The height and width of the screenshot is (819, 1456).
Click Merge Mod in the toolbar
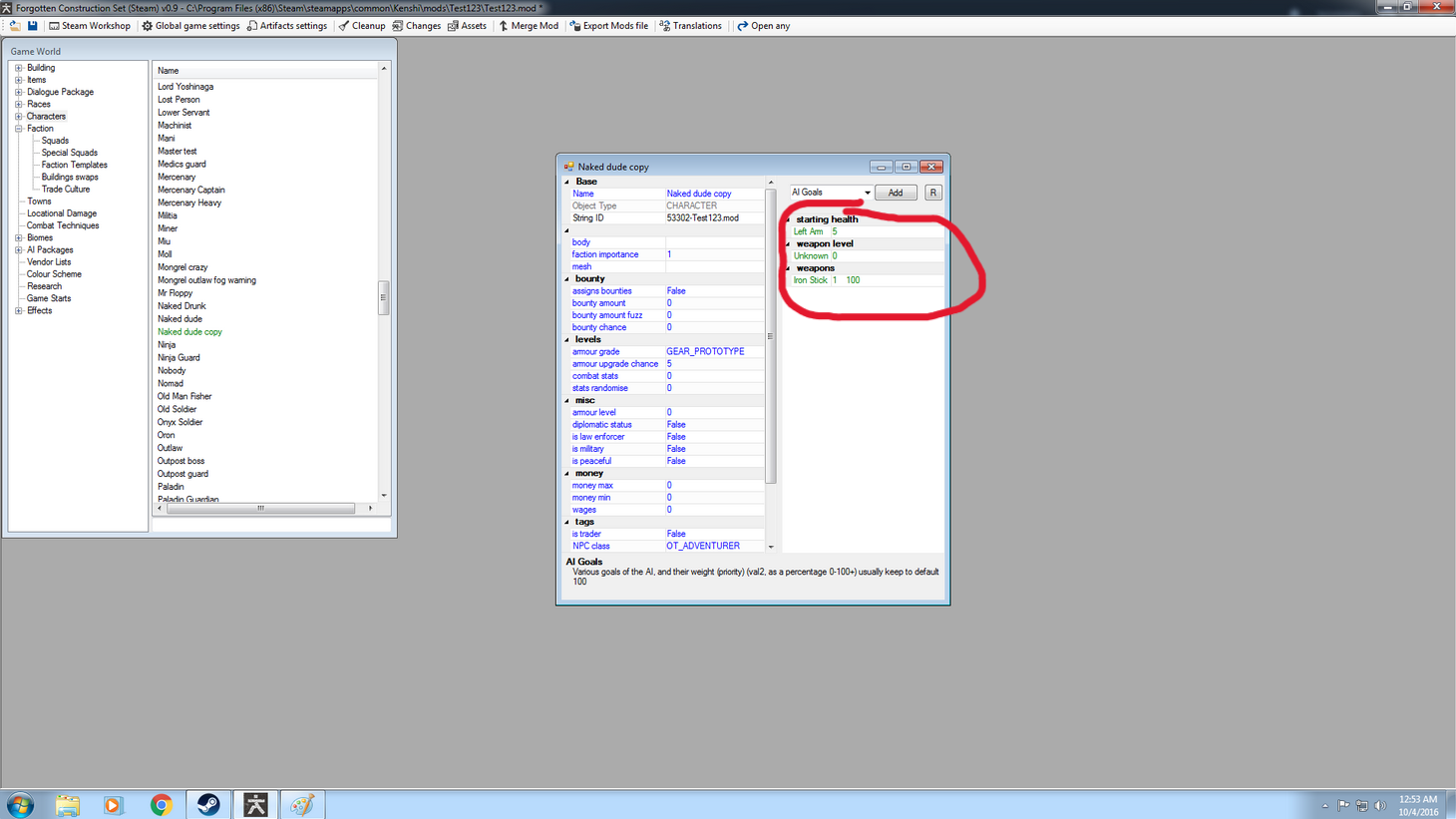528,26
